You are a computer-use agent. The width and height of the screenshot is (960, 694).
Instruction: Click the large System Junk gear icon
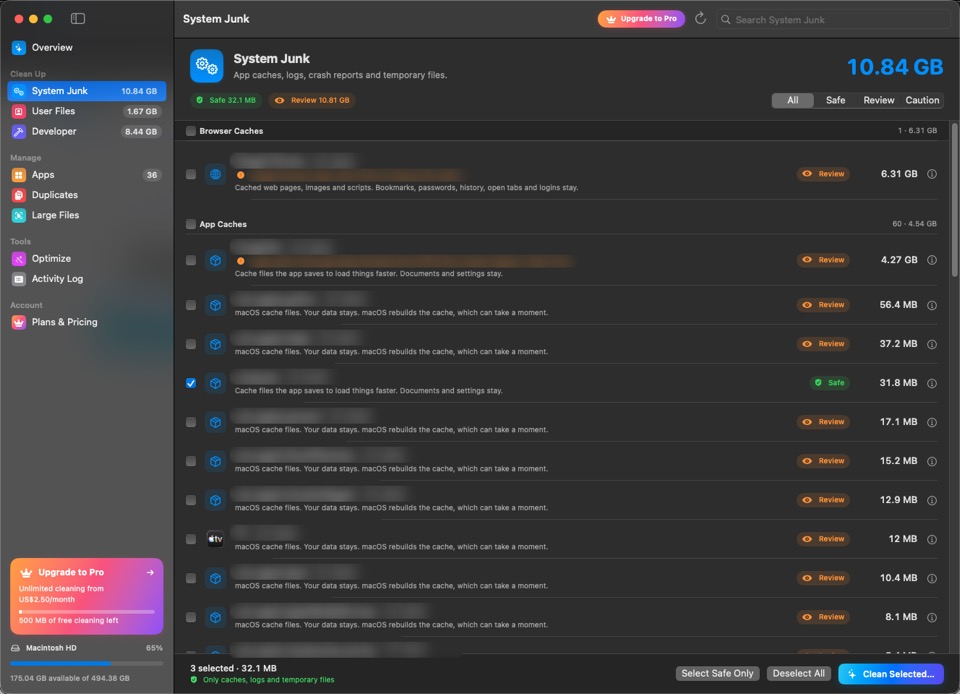click(206, 65)
